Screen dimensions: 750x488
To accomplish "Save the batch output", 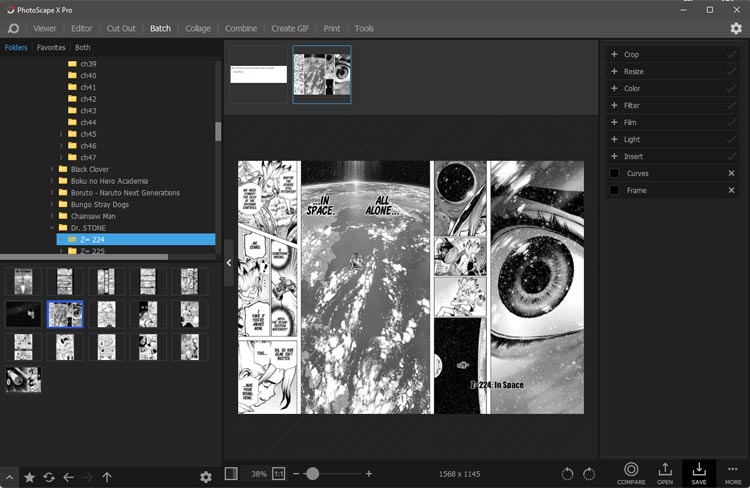I will coord(699,473).
